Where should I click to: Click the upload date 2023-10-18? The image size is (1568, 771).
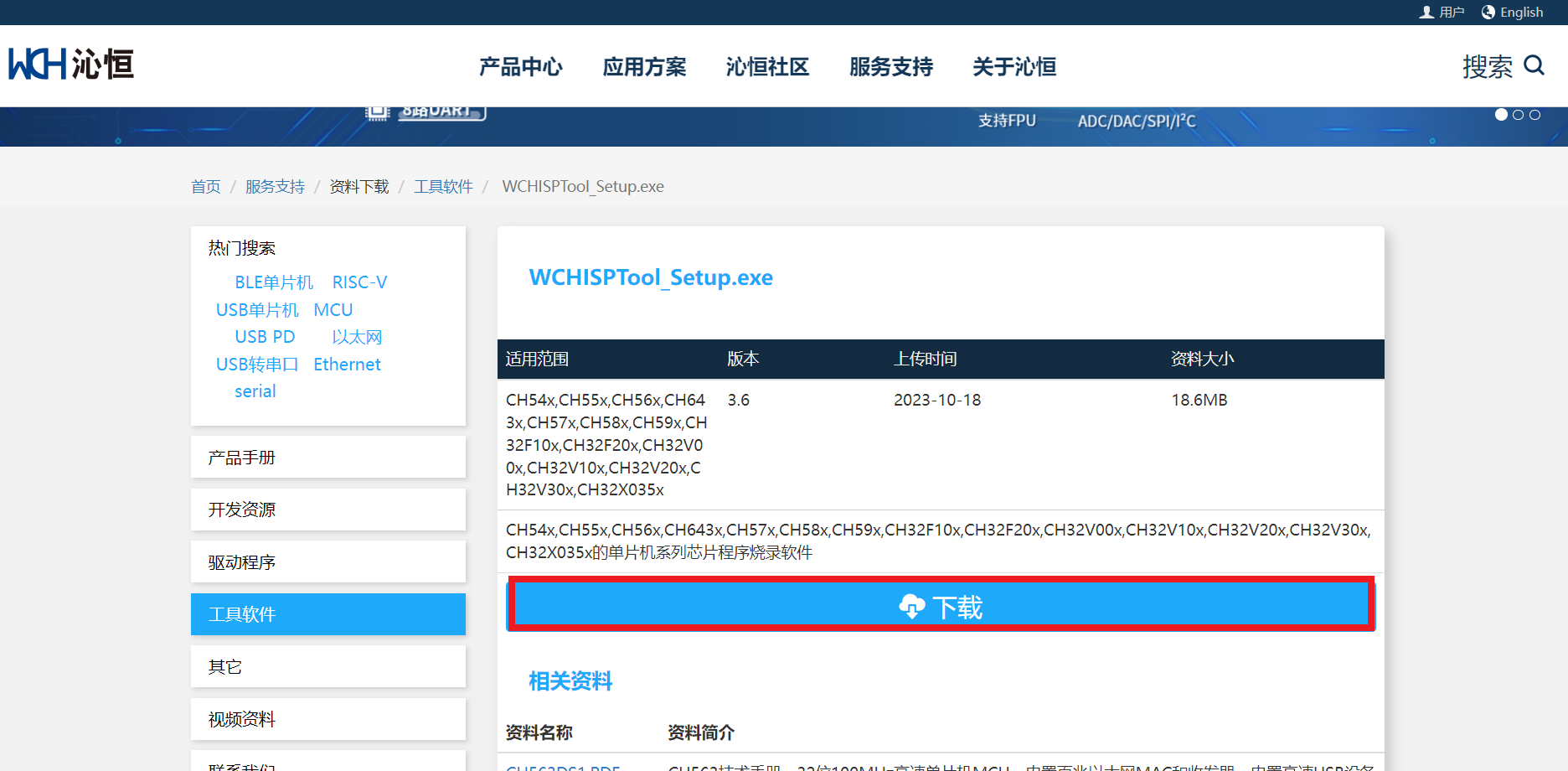937,400
